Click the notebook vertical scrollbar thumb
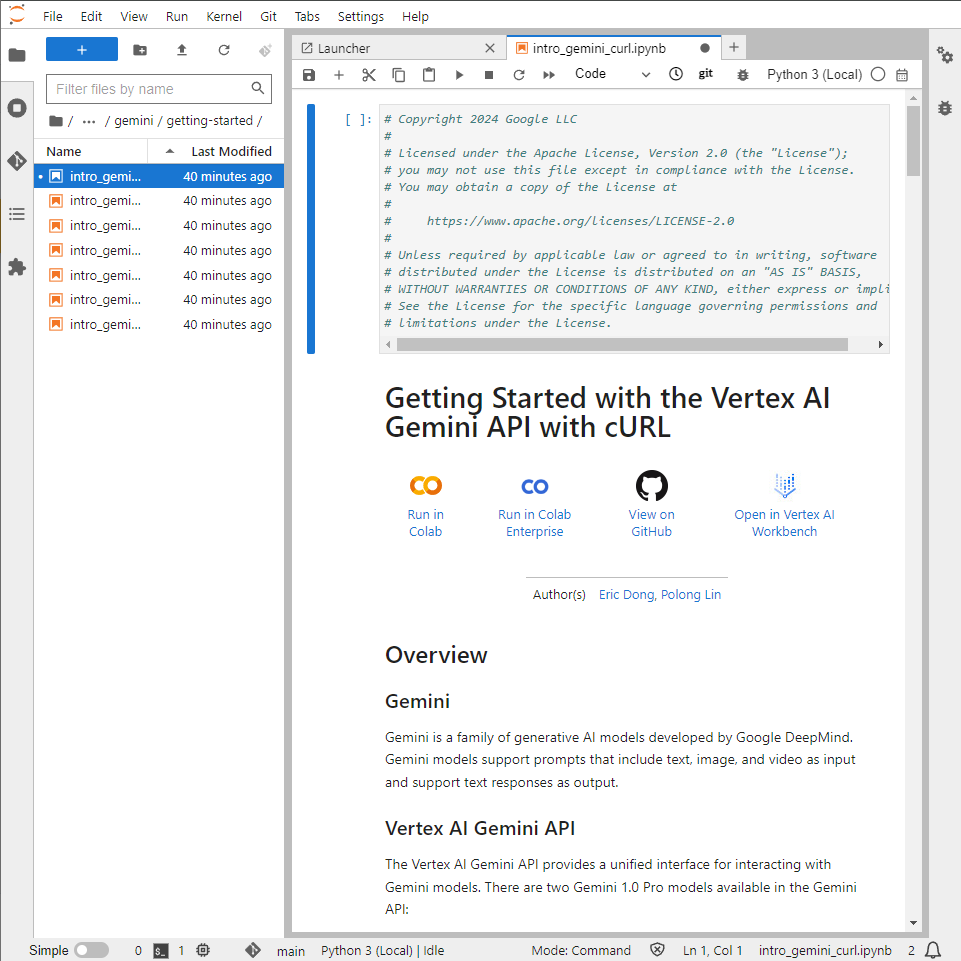 click(x=913, y=141)
